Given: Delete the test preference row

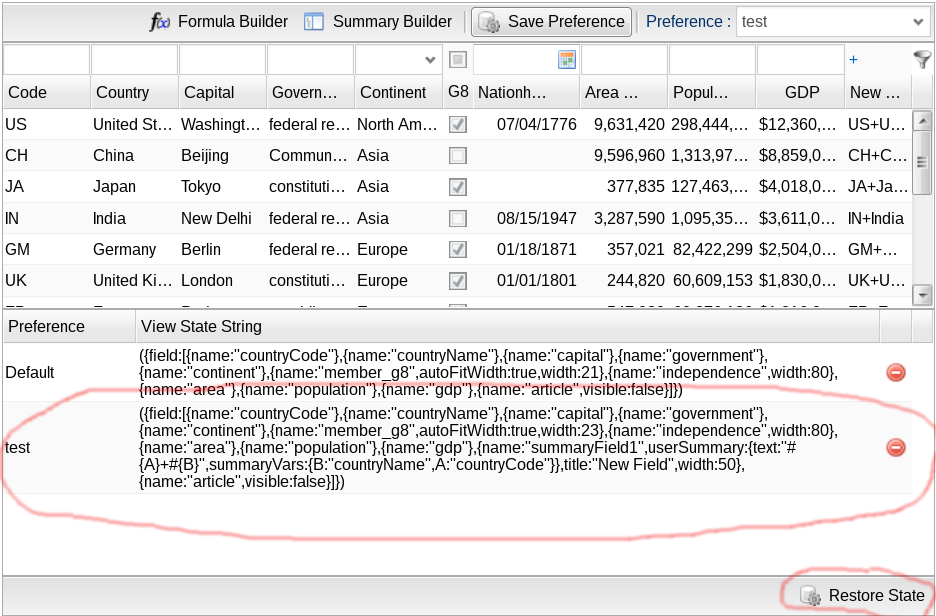Looking at the screenshot, I should pos(896,447).
